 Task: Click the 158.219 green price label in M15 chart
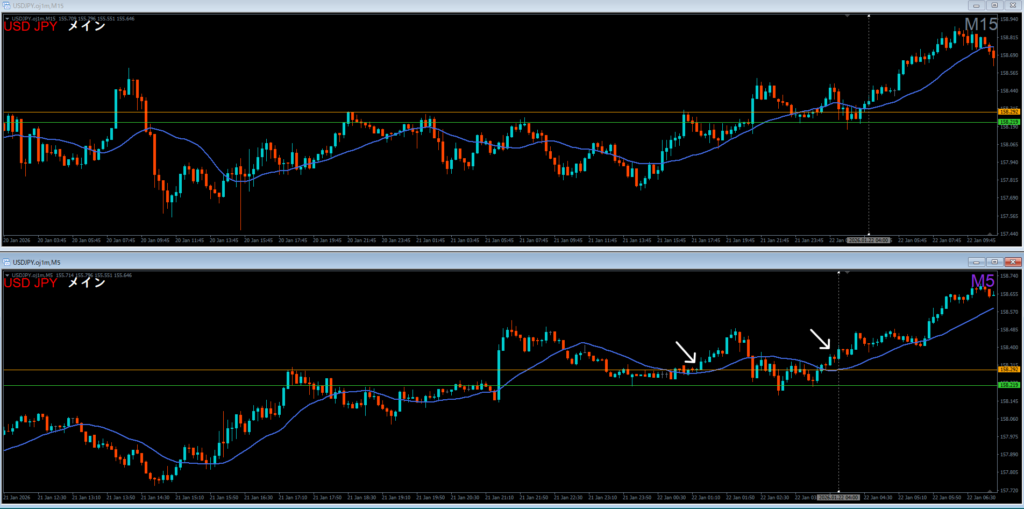(x=1009, y=122)
